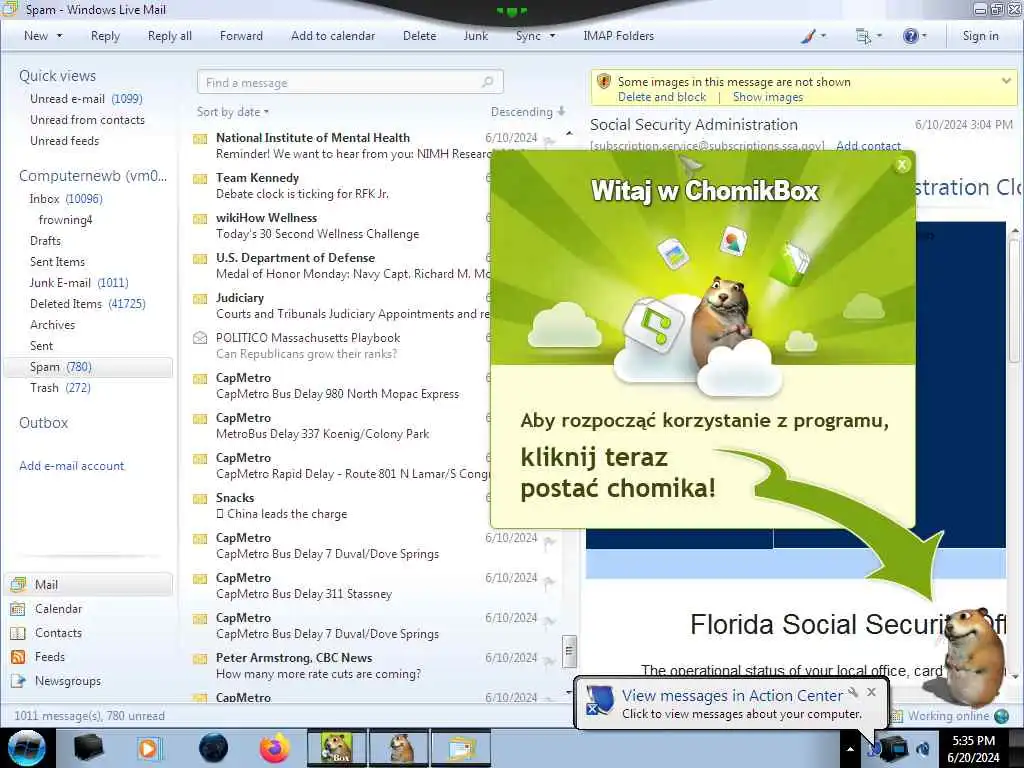Open the Sync dropdown arrow
This screenshot has width=1024, height=768.
[552, 36]
